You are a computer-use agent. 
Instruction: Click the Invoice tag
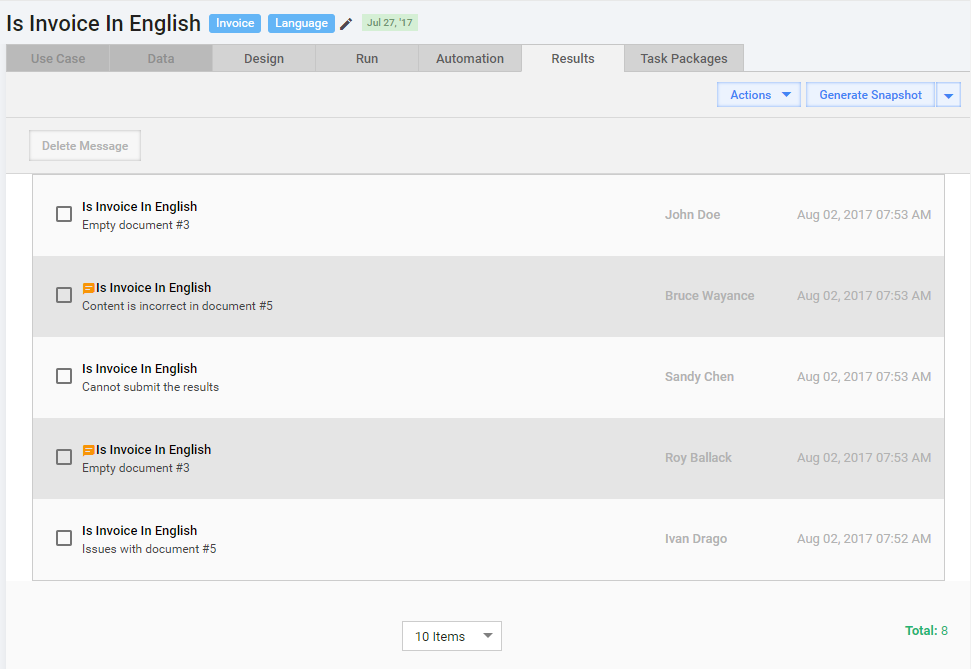click(235, 23)
